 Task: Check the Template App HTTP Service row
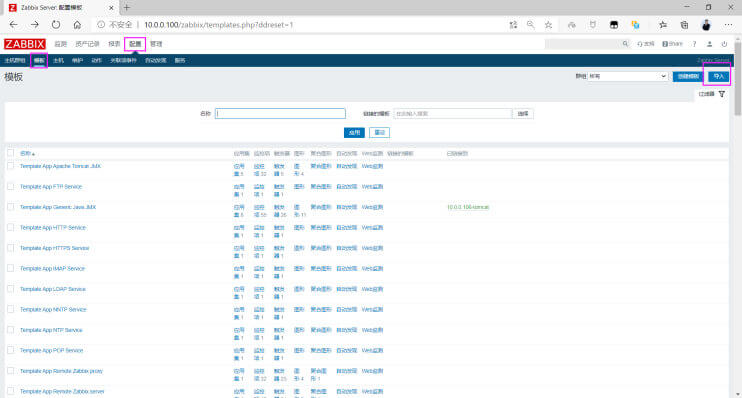(10, 228)
